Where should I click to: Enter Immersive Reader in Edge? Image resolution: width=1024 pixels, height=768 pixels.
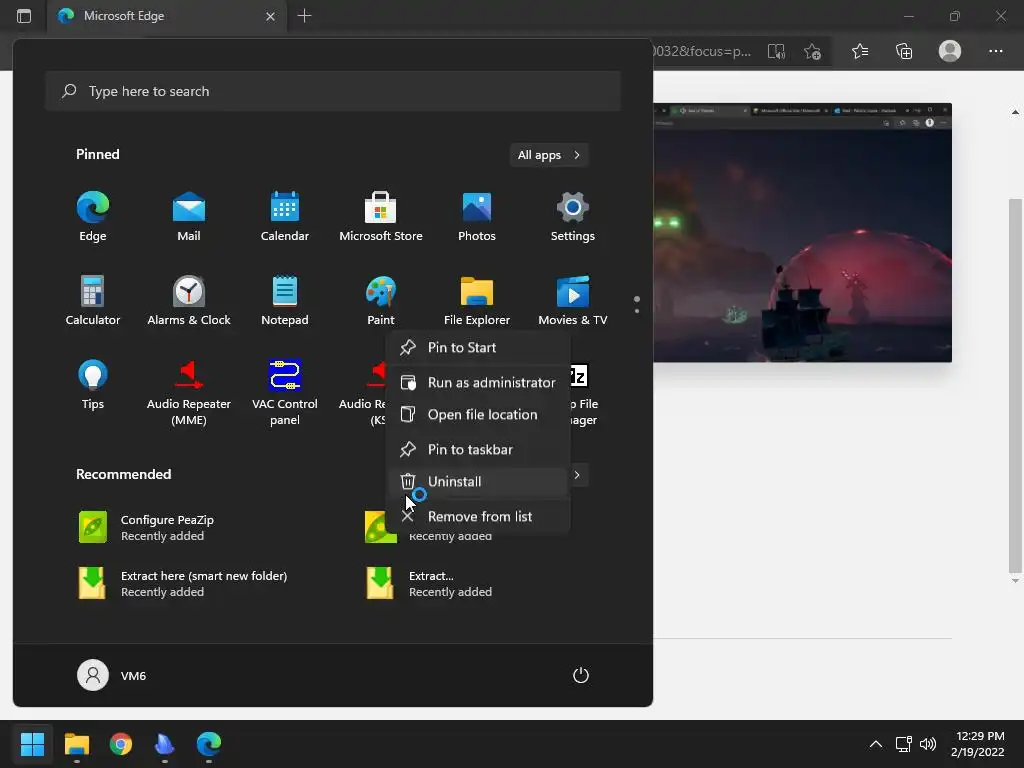coord(776,51)
